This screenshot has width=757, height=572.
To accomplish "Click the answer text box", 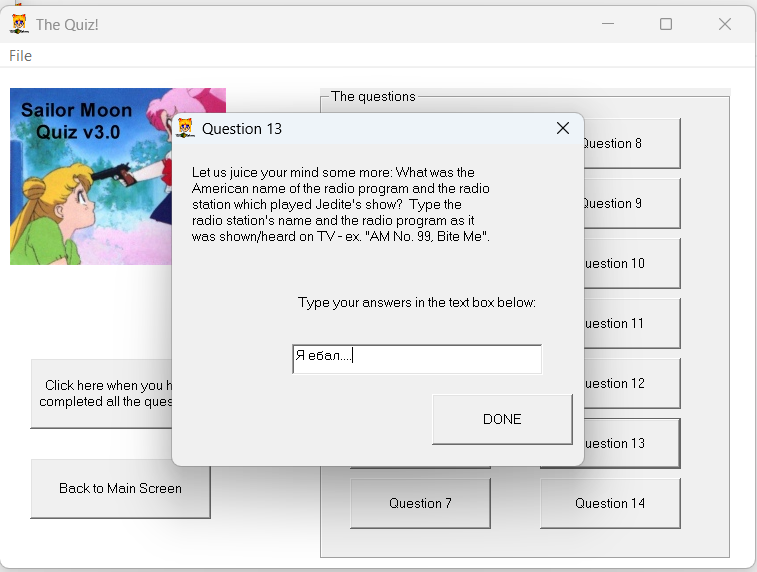I will click(416, 359).
